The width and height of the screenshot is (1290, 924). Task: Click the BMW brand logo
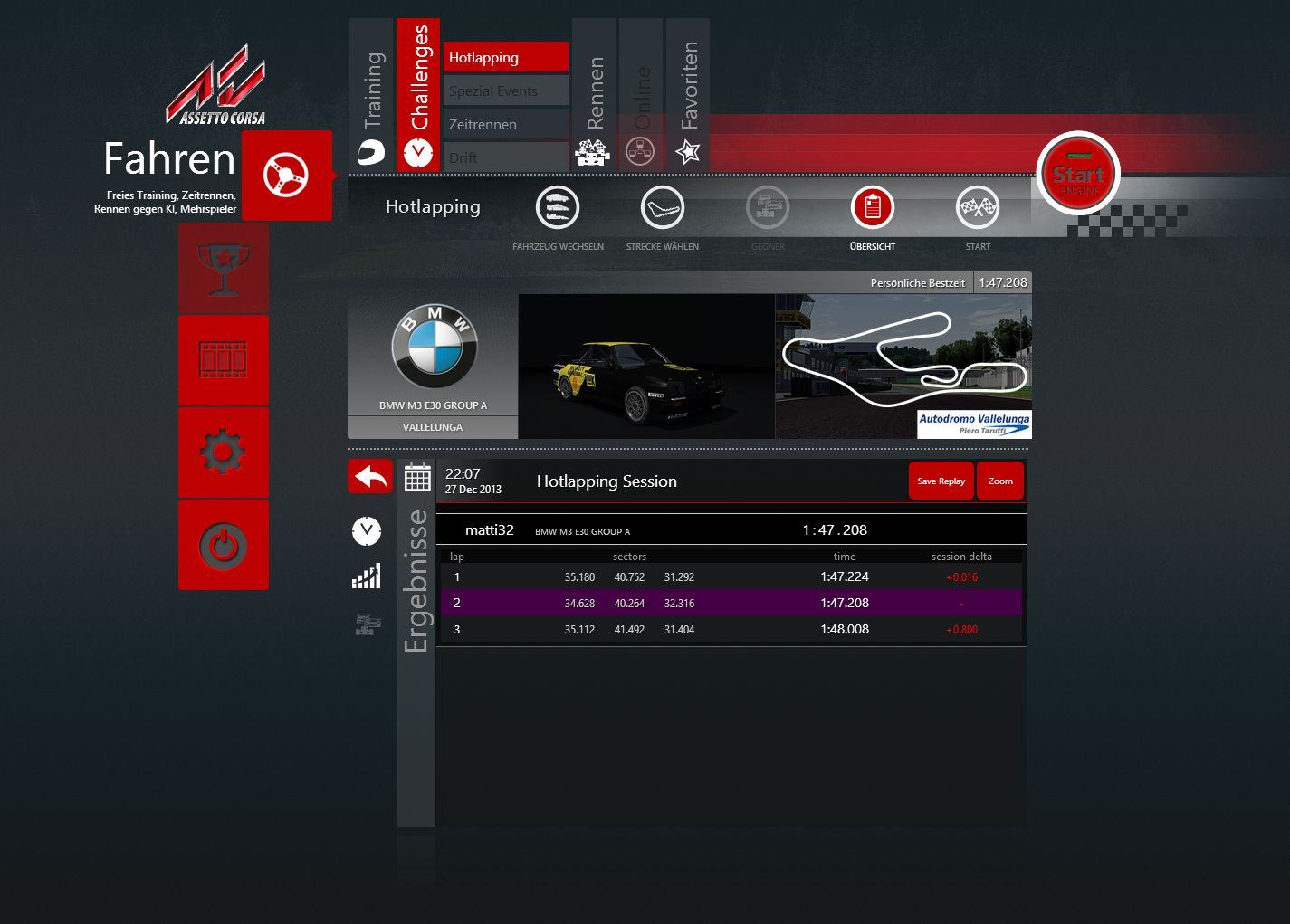(x=434, y=347)
